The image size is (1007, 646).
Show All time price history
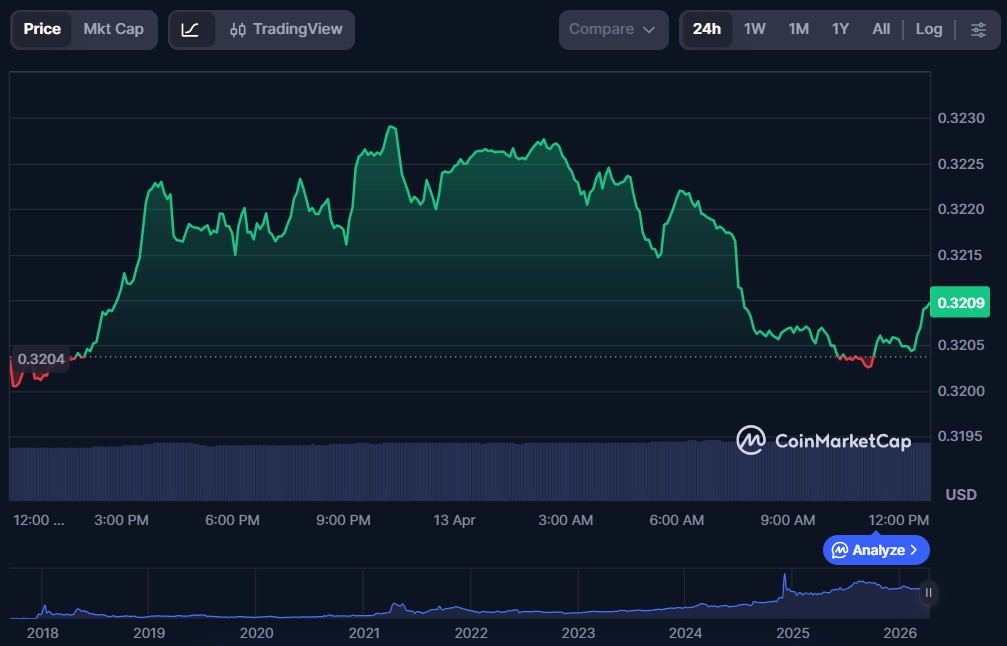(x=881, y=30)
